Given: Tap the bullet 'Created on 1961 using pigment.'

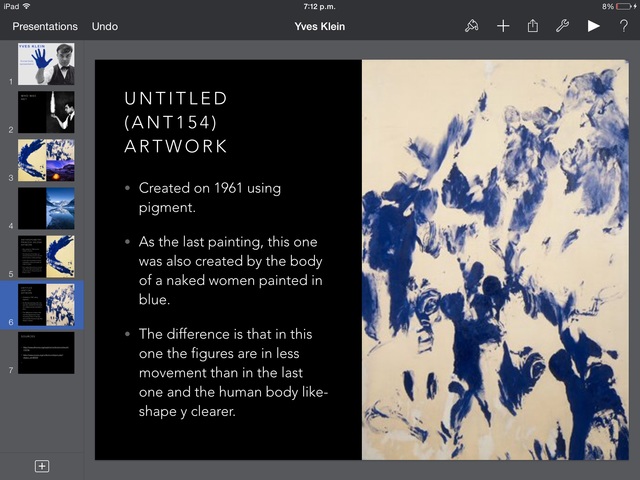Looking at the screenshot, I should coord(210,198).
